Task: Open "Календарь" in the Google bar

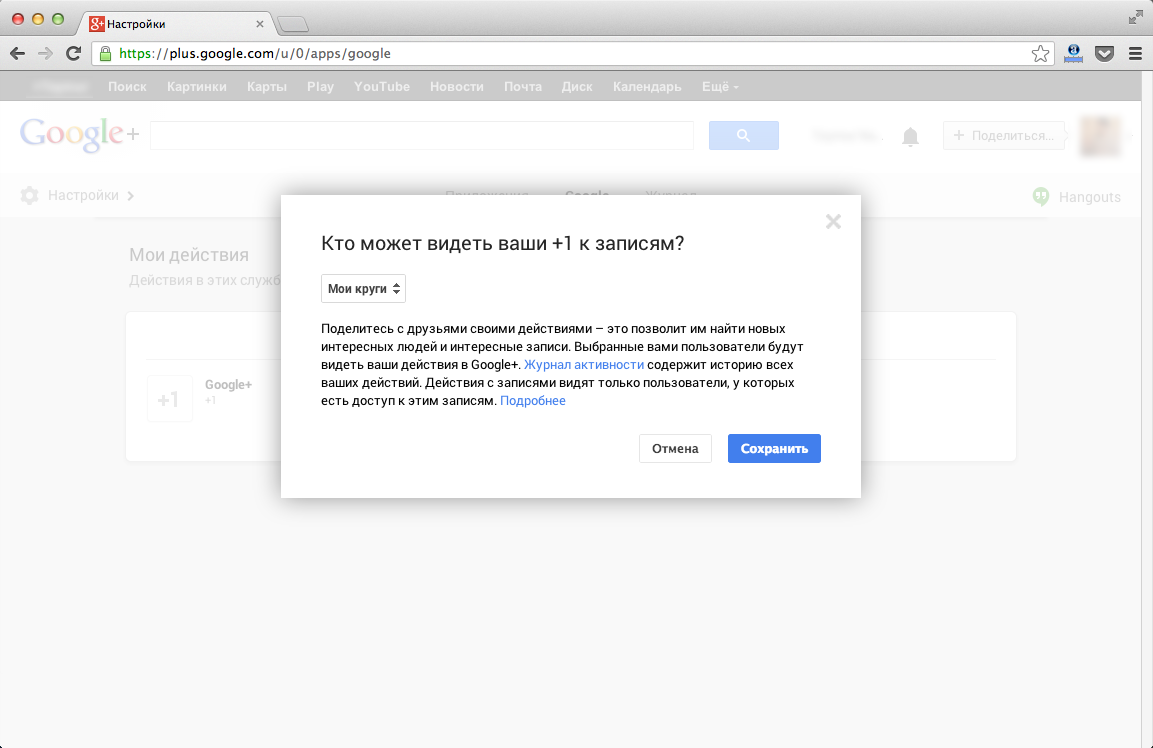Action: click(x=647, y=87)
